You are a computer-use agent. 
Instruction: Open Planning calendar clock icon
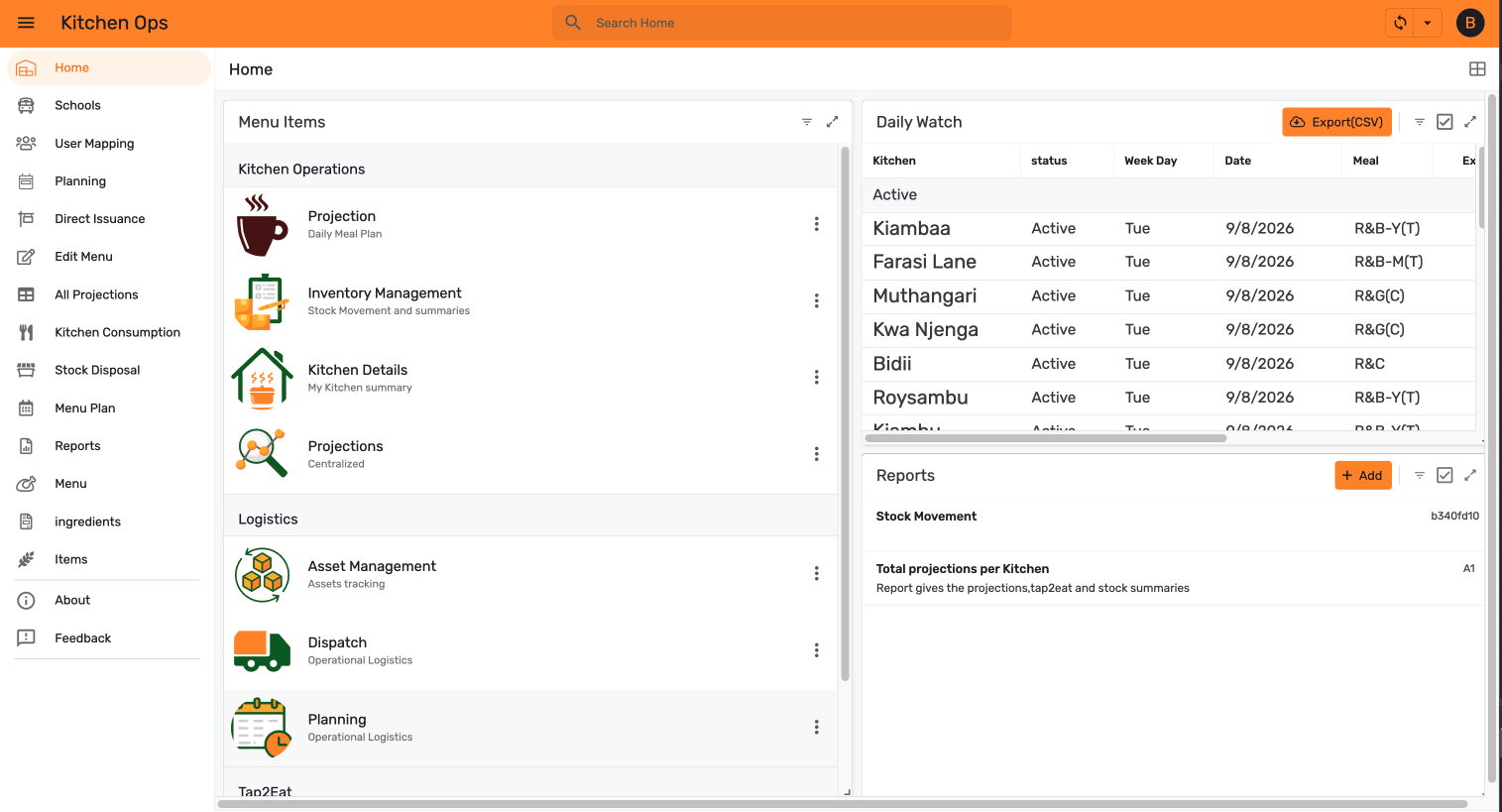click(x=262, y=727)
